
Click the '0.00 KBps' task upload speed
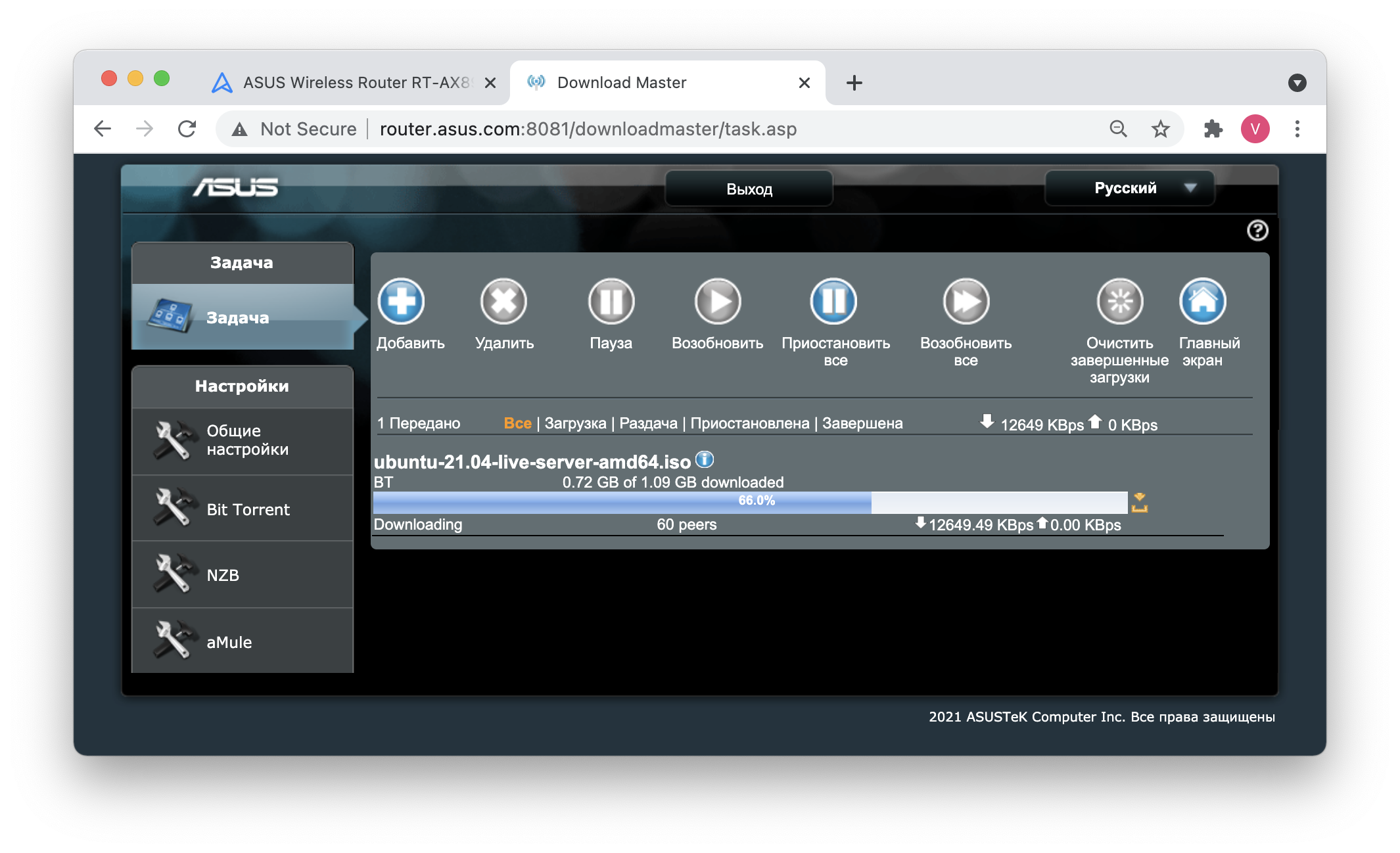(x=1085, y=525)
